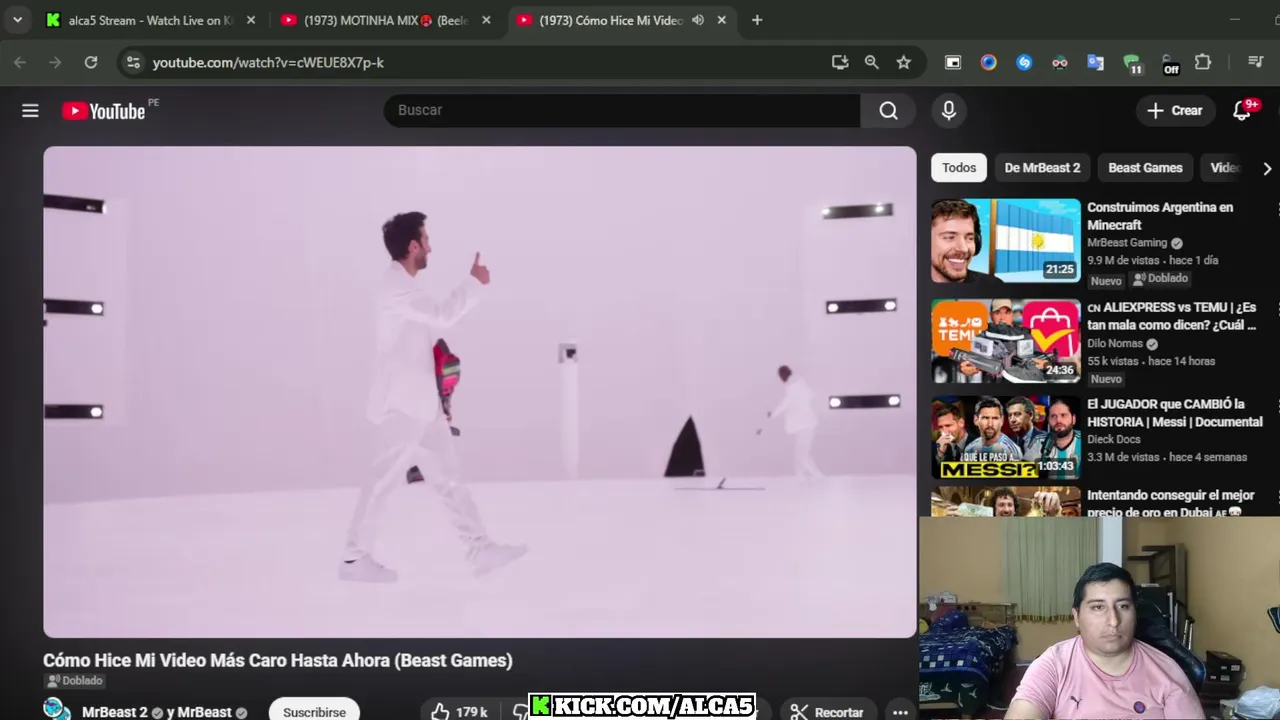The image size is (1280, 720).
Task: Open the Extensions puzzle piece menu
Action: coord(1203,62)
